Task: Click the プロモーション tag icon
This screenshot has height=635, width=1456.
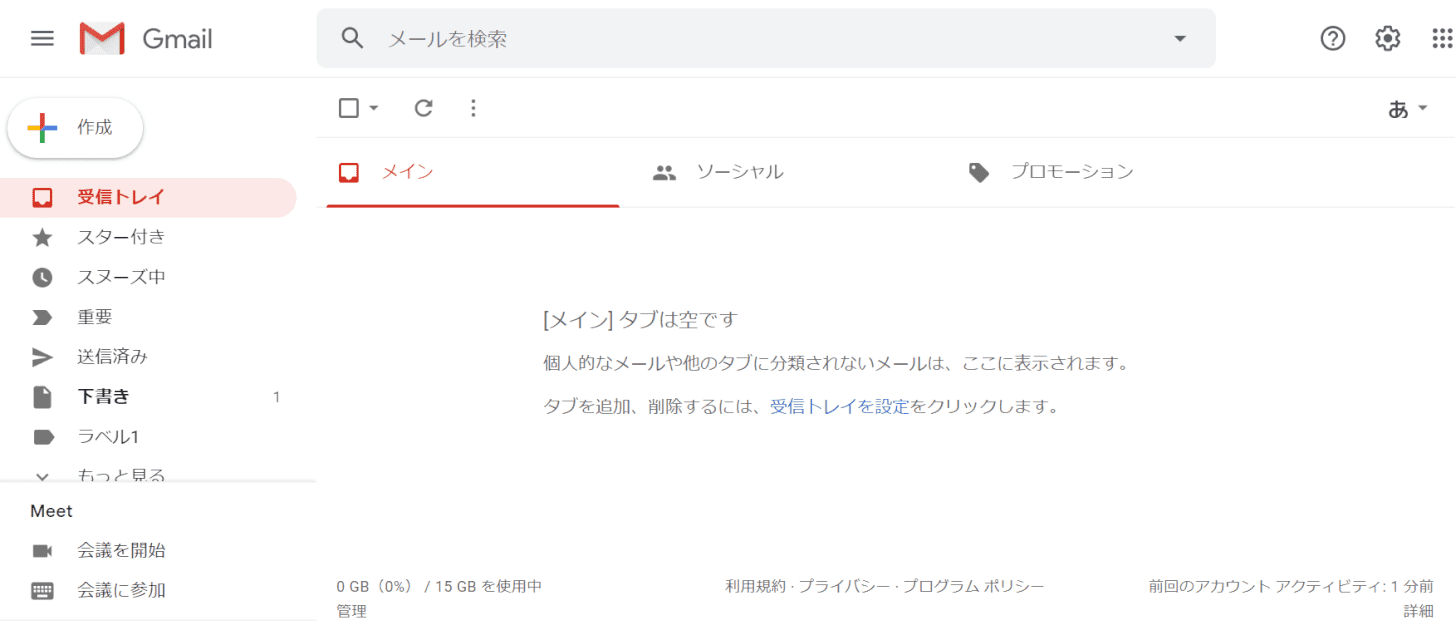Action: click(979, 172)
